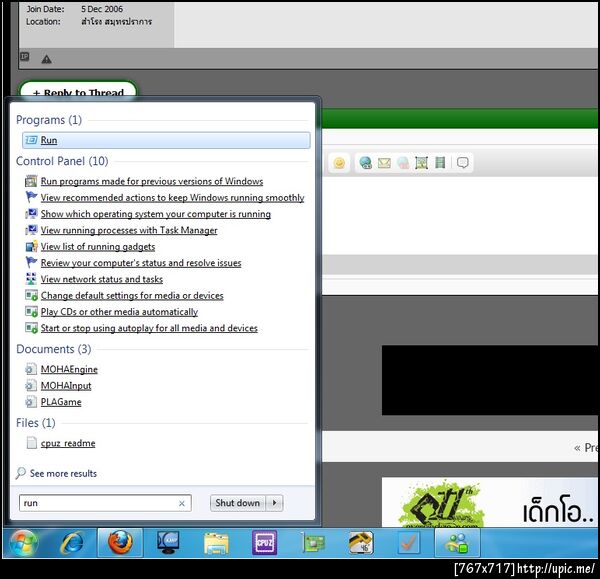Image resolution: width=600 pixels, height=579 pixels.
Task: Click the IP icon under the post
Action: tap(24, 57)
